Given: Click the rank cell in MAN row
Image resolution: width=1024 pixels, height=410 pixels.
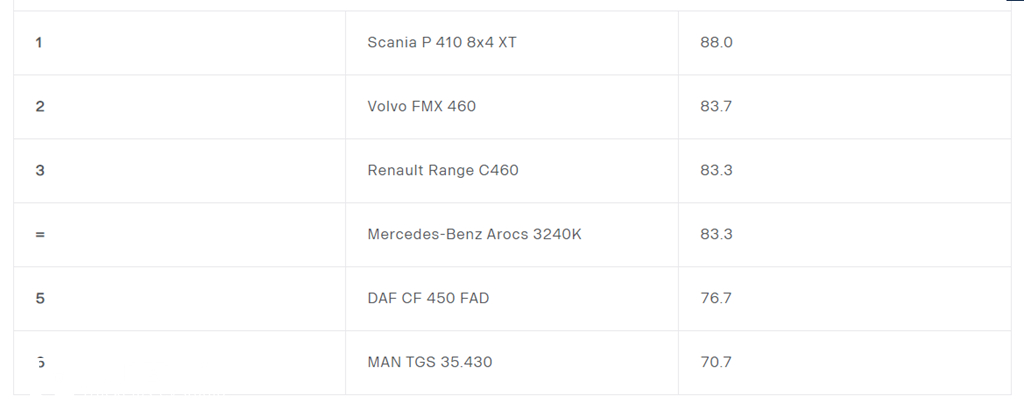Looking at the screenshot, I should [x=40, y=362].
